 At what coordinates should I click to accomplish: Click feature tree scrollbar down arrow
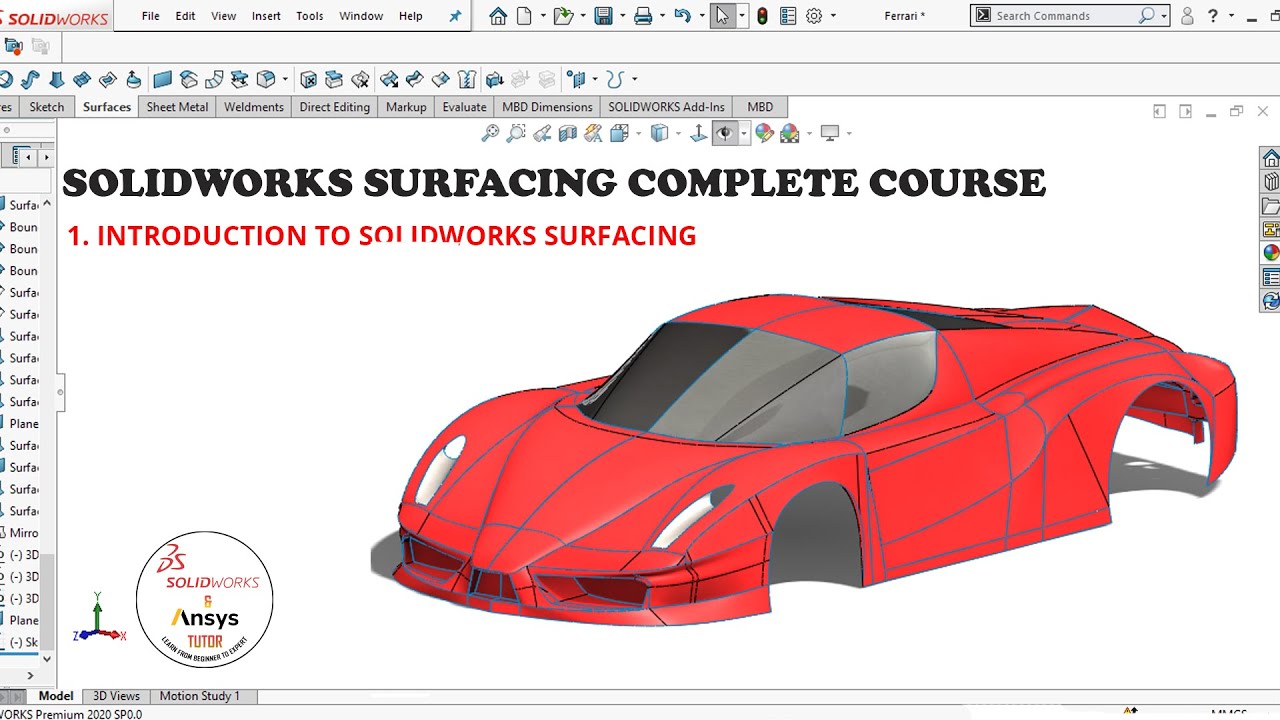[47, 659]
